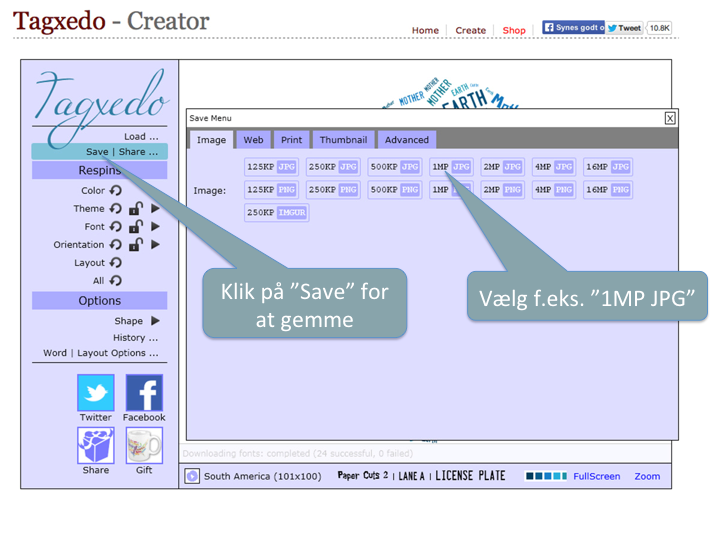Screen dimensions: 720x540
Task: Click the Options section header
Action: [100, 300]
